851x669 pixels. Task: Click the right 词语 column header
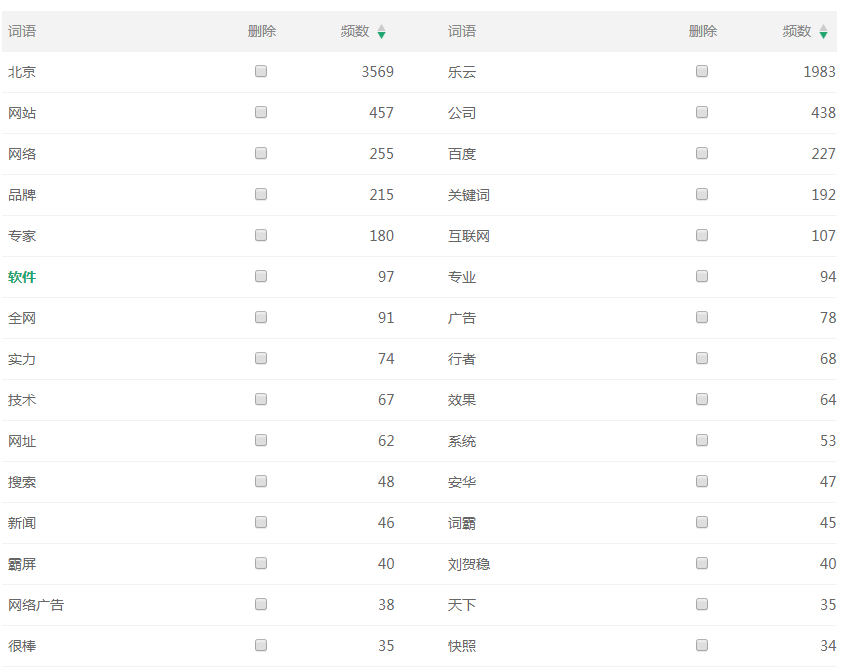[462, 32]
